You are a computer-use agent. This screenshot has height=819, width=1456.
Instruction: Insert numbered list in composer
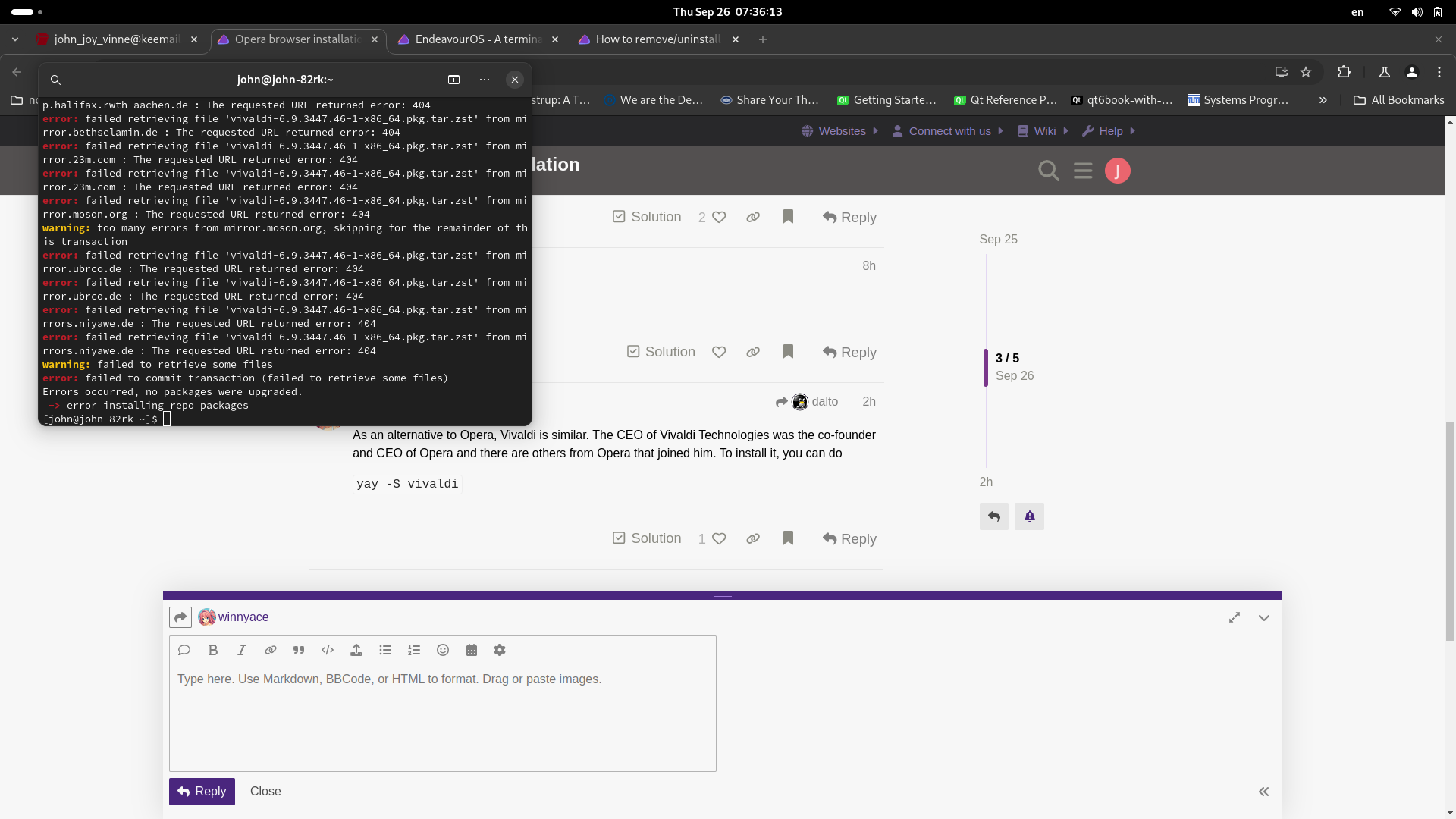(414, 650)
